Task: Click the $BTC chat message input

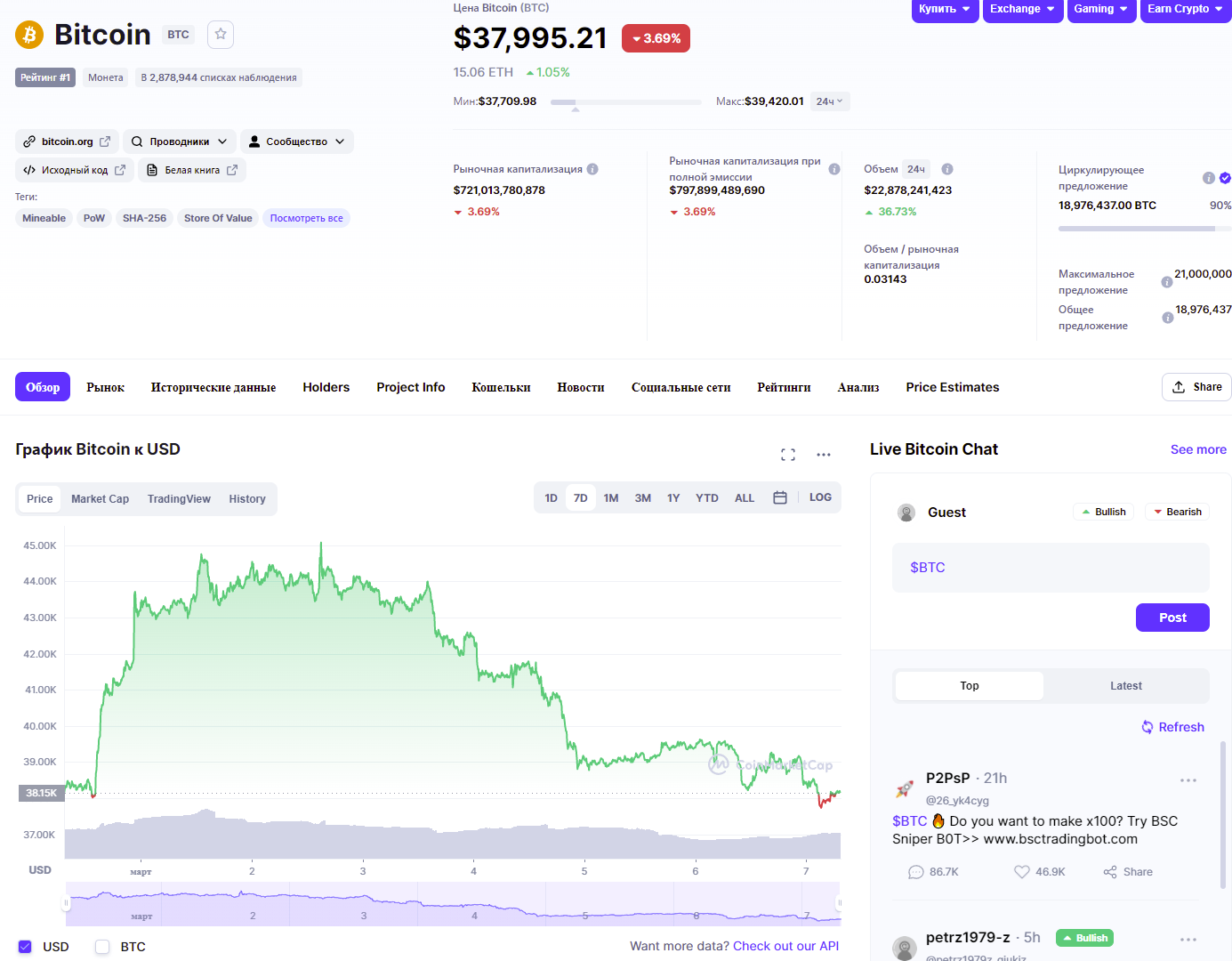Action: [x=1051, y=568]
